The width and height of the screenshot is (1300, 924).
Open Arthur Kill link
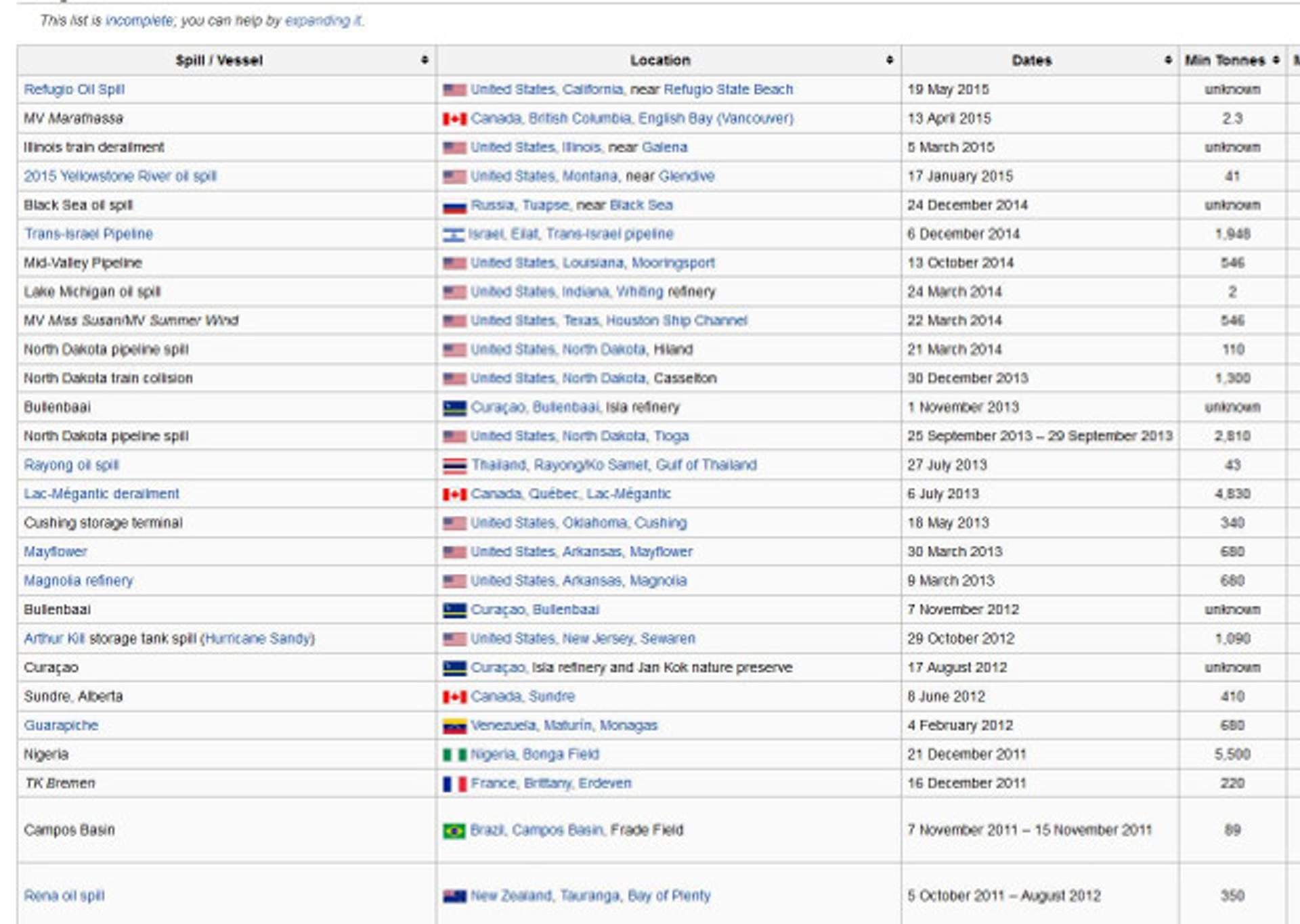54,638
